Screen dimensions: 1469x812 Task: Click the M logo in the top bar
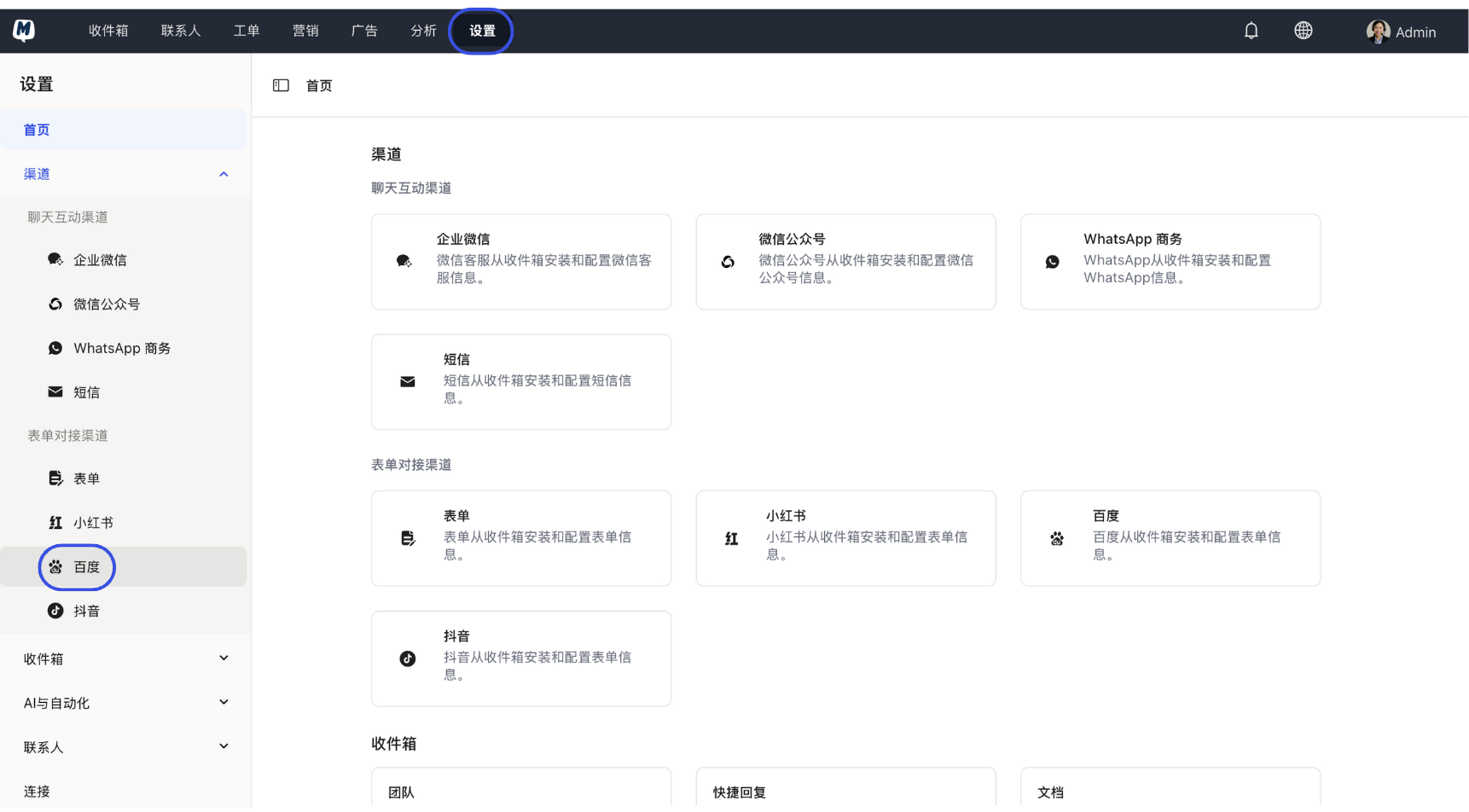[x=23, y=30]
